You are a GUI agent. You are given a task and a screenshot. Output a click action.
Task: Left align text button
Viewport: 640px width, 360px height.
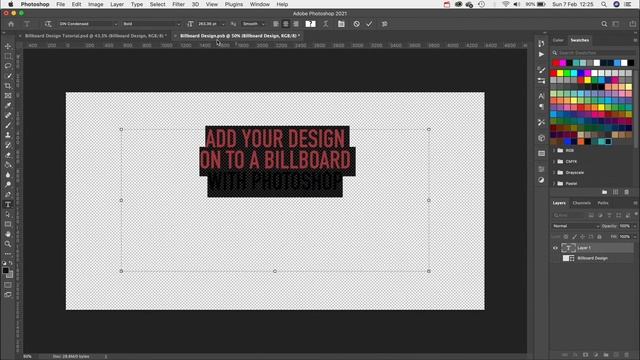276,24
